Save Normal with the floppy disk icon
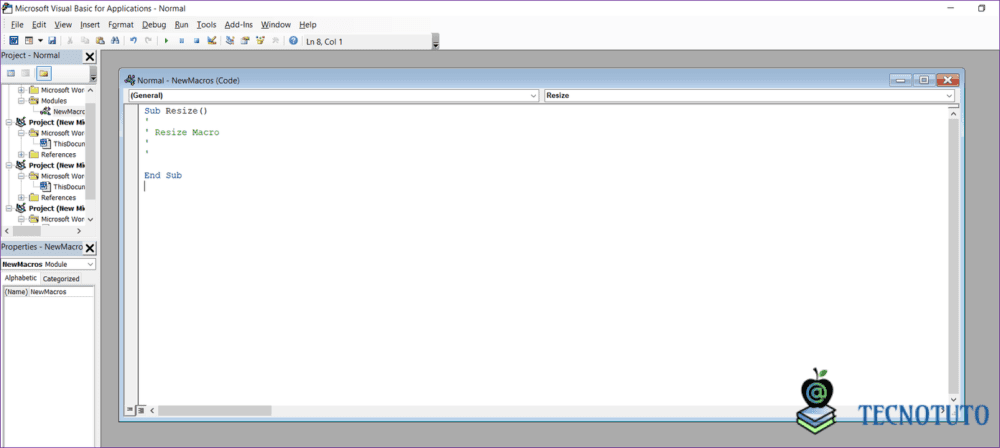 coord(52,40)
